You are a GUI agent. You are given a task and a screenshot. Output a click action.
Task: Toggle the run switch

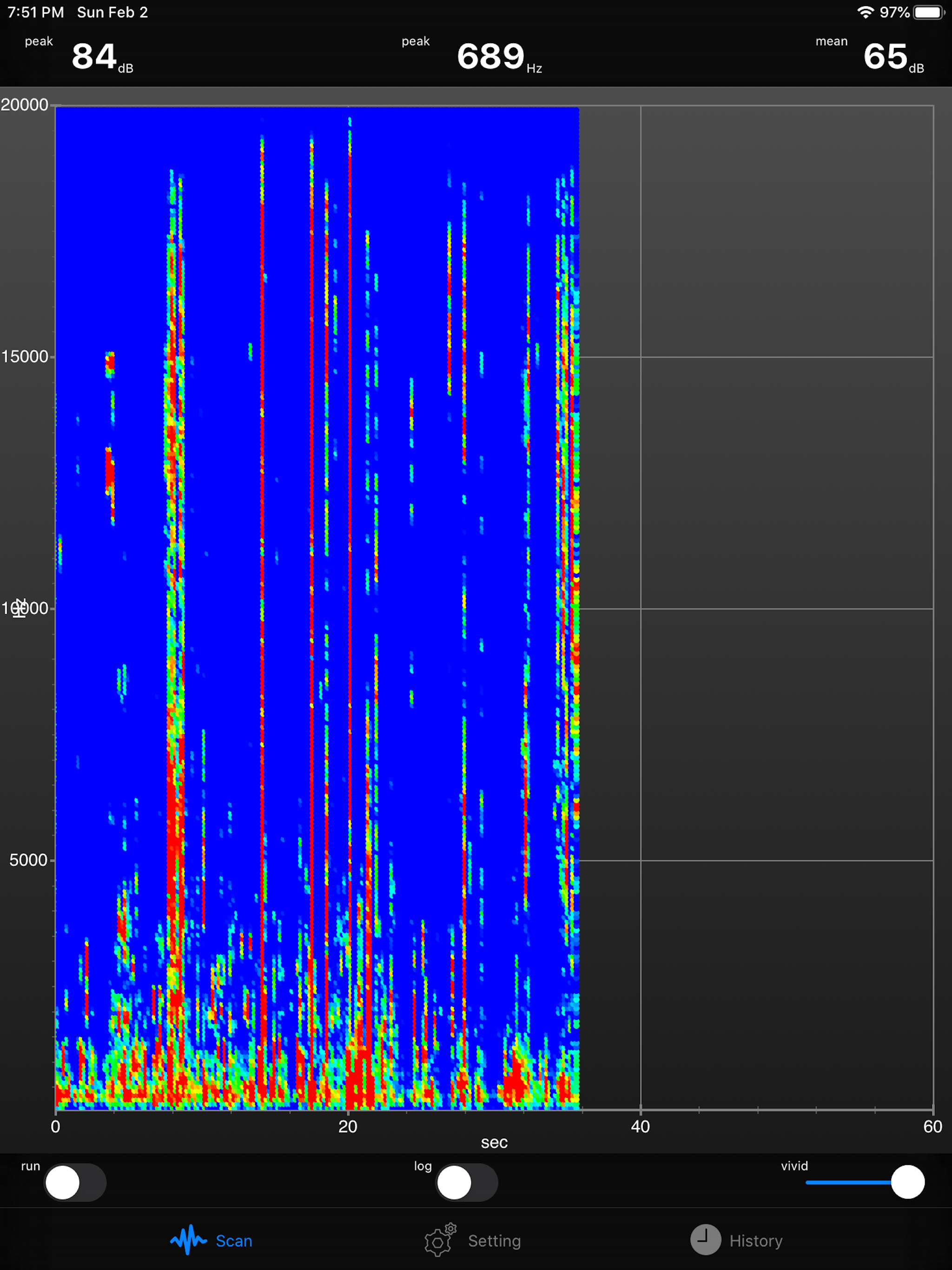click(75, 1183)
